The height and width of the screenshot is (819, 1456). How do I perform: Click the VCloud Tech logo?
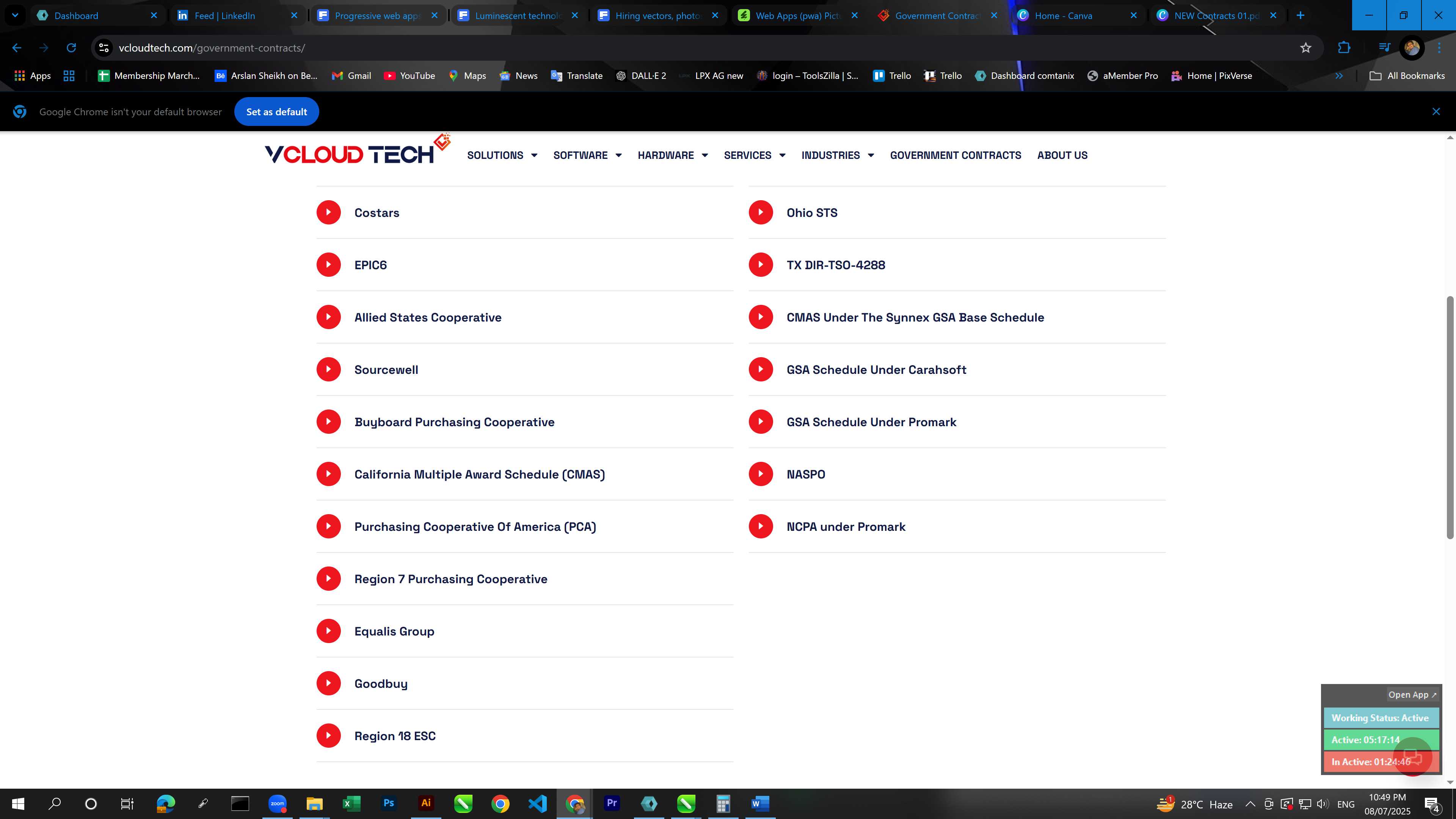pyautogui.click(x=357, y=150)
